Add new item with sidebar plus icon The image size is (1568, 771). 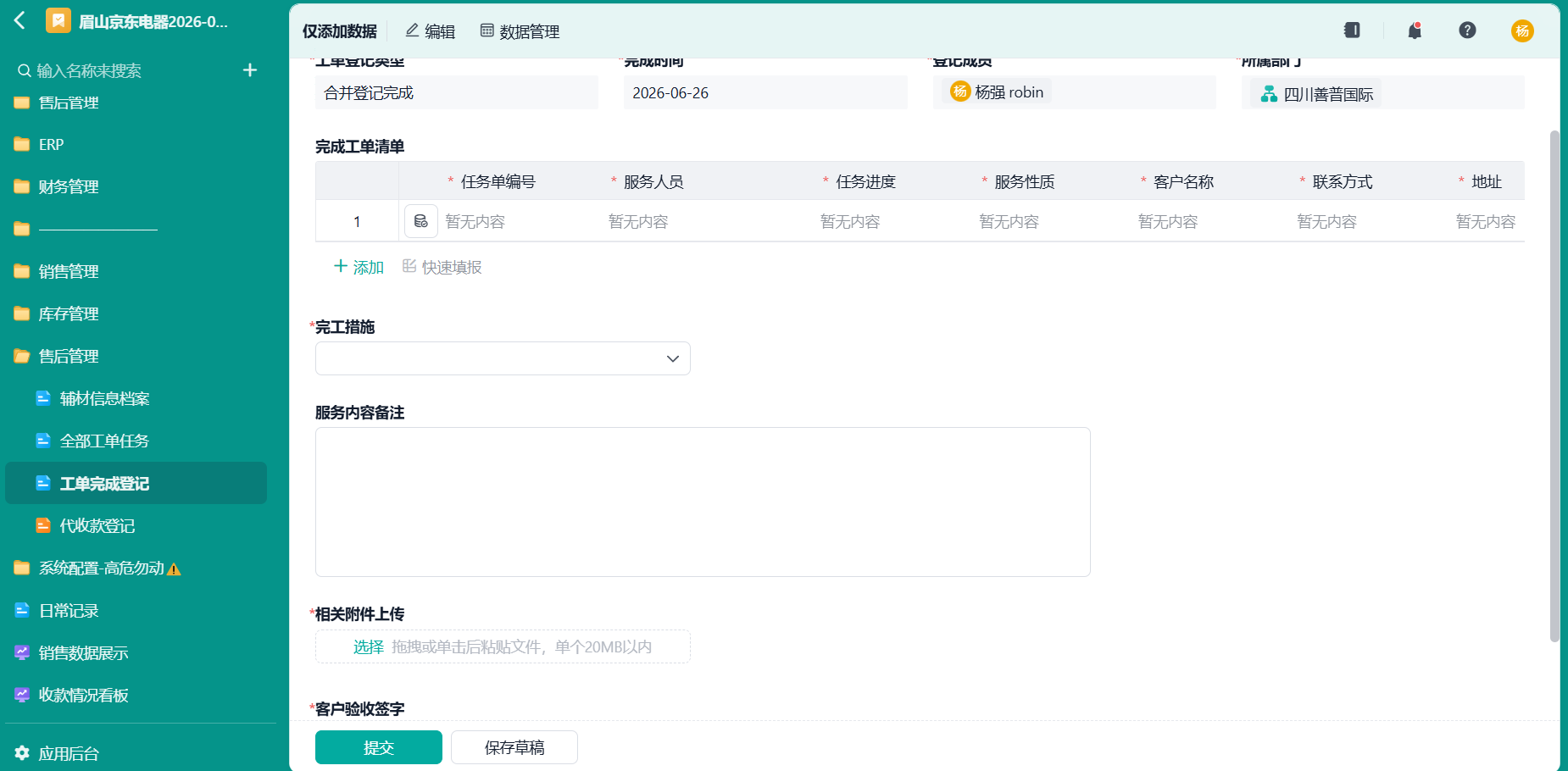click(250, 70)
